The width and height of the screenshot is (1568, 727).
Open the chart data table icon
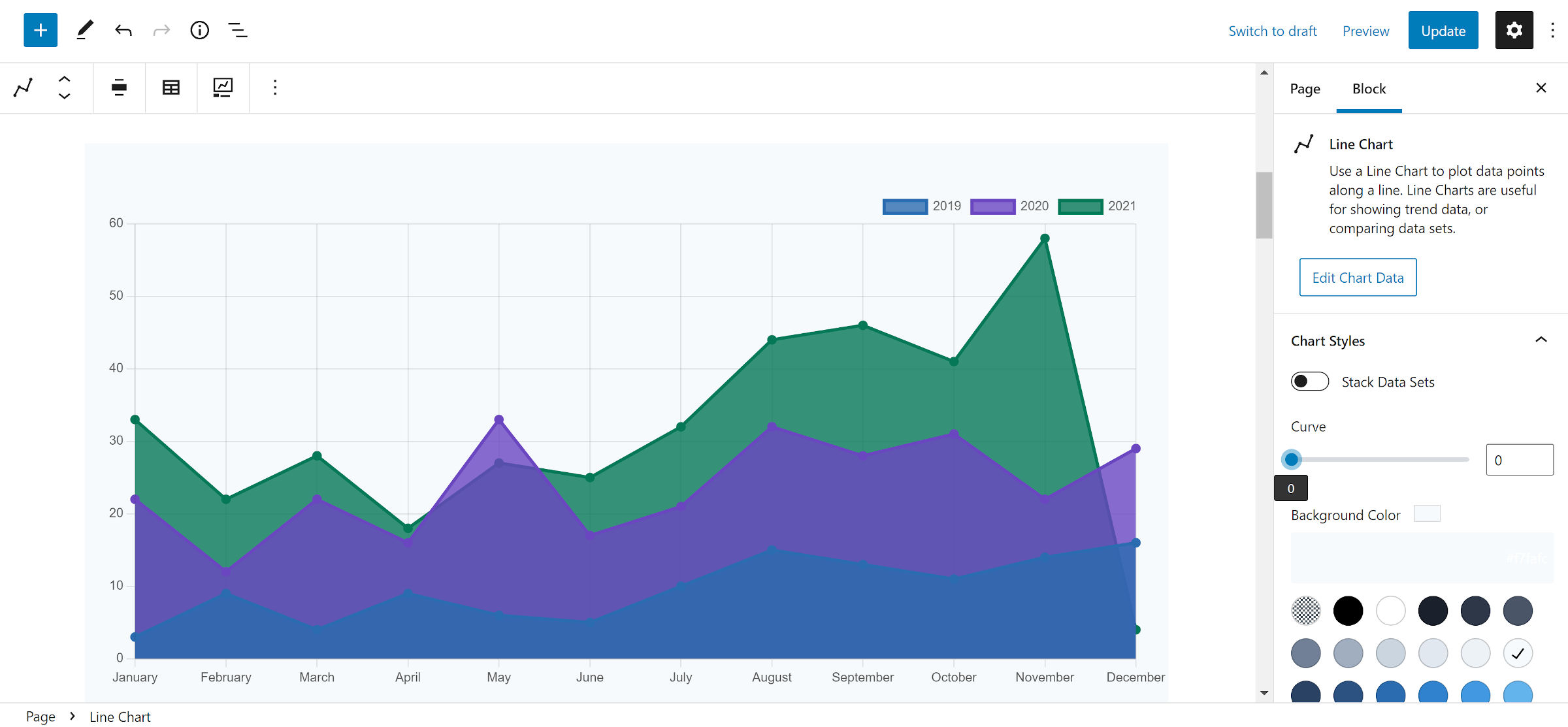click(x=171, y=88)
